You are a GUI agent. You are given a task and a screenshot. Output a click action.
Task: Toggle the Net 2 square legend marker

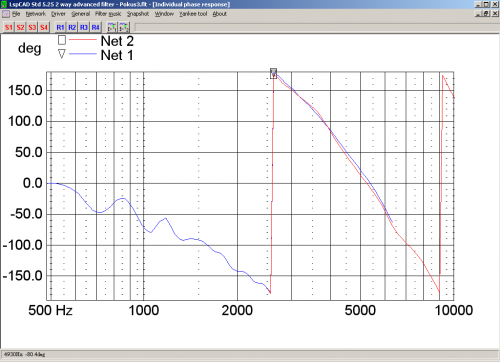(x=62, y=40)
